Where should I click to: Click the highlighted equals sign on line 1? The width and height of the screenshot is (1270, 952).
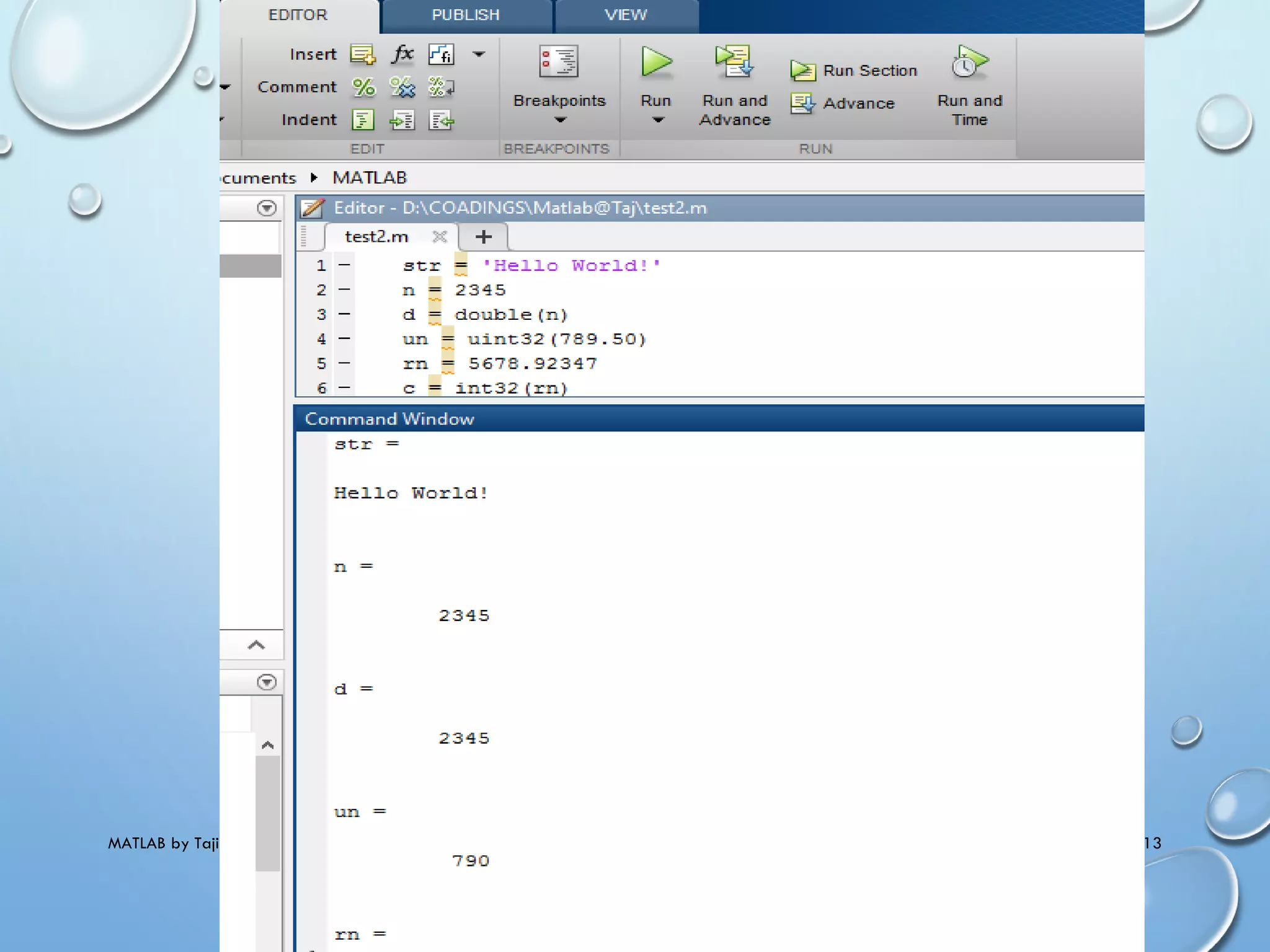pyautogui.click(x=461, y=265)
